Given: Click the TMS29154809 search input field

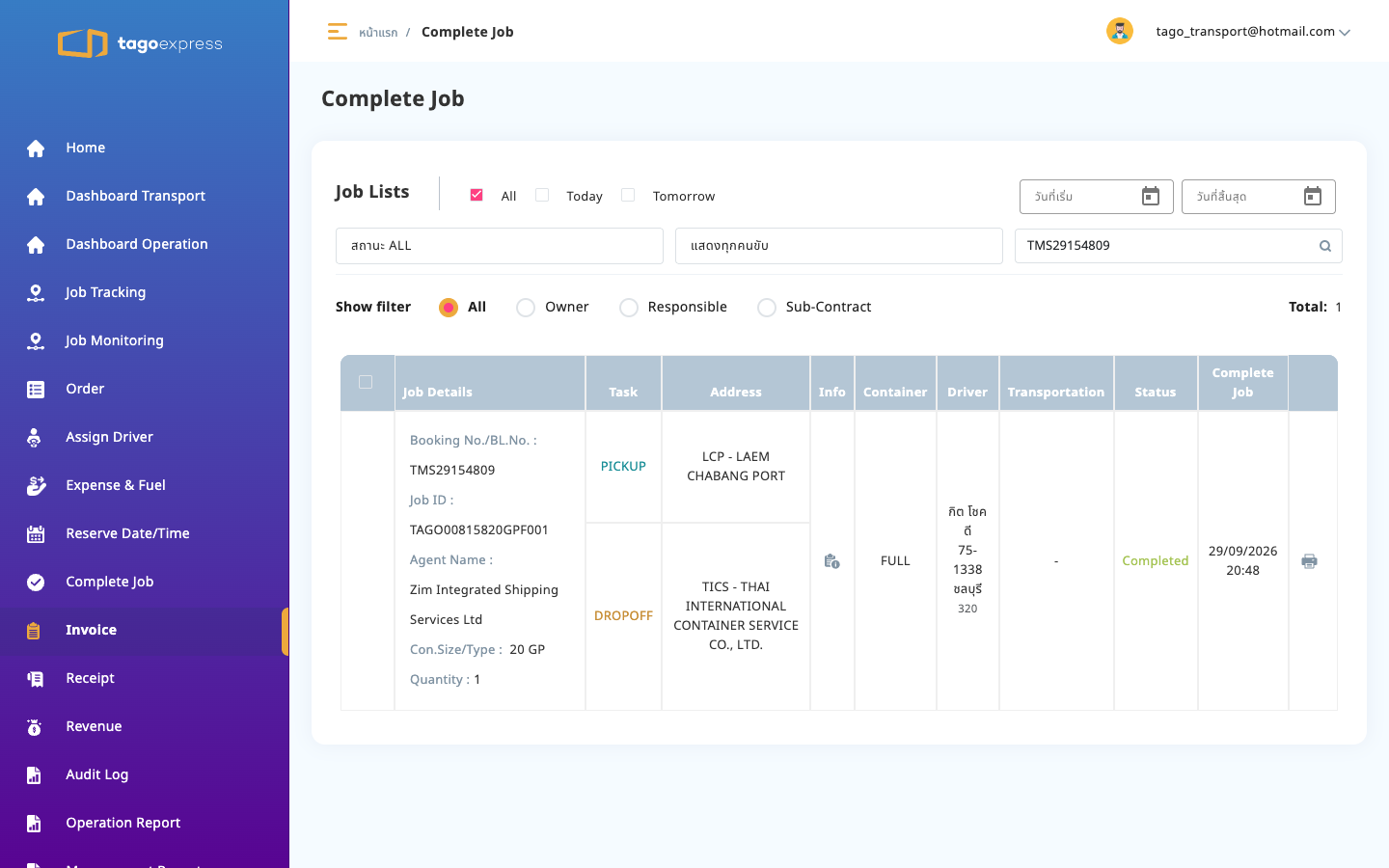Looking at the screenshot, I should 1179,246.
